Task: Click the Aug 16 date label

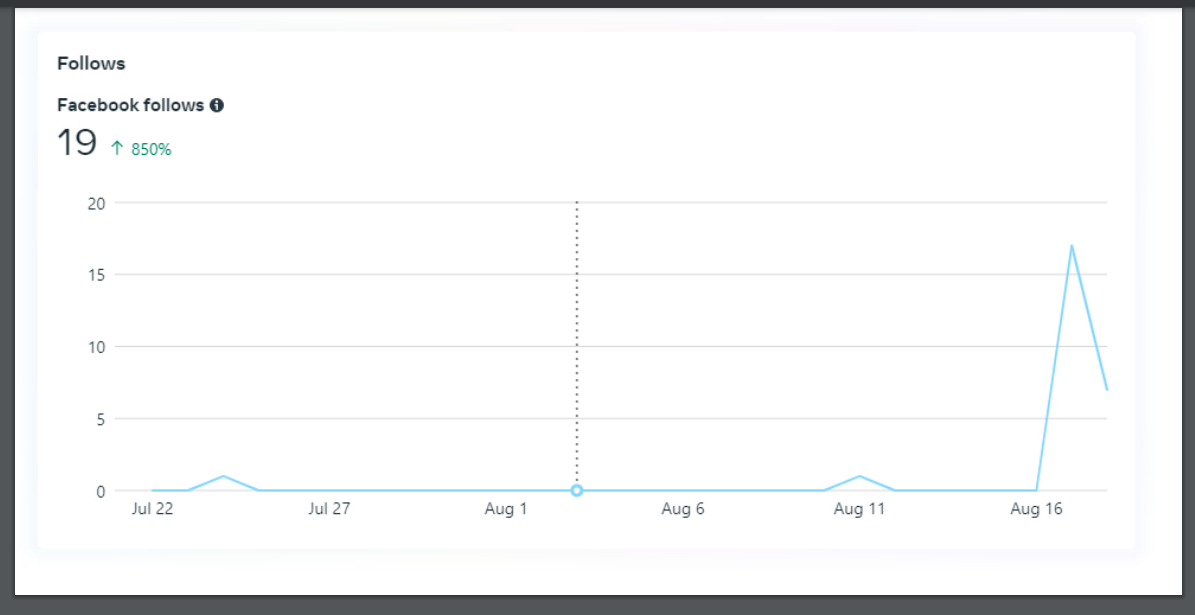Action: 1036,509
